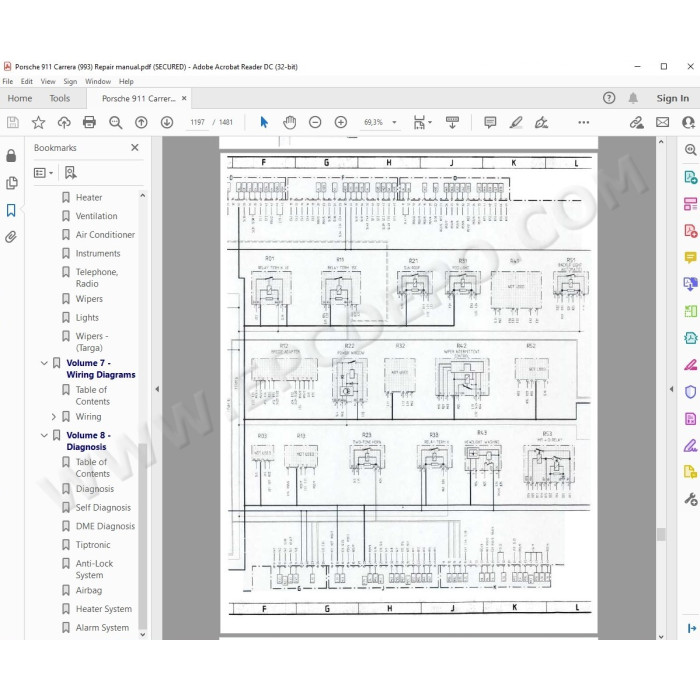
Task: Expand the Wiring bookmark
Action: (x=54, y=417)
